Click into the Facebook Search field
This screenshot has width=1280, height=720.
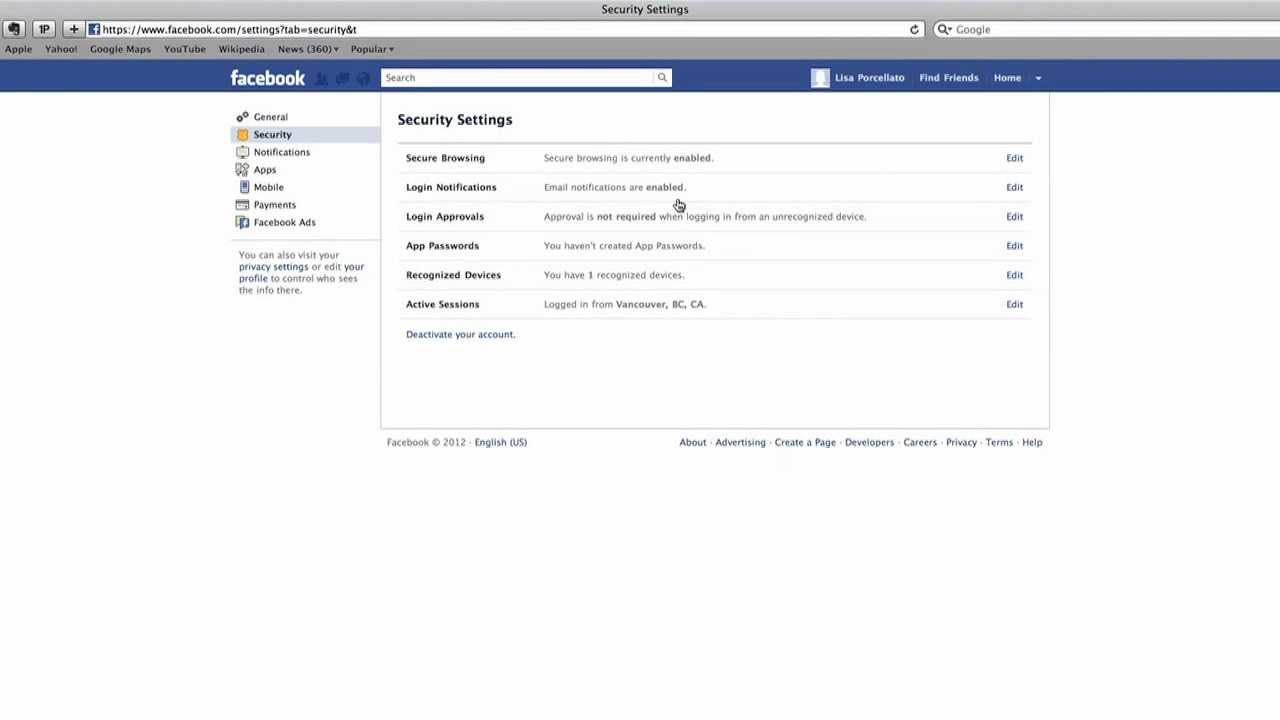(x=517, y=78)
